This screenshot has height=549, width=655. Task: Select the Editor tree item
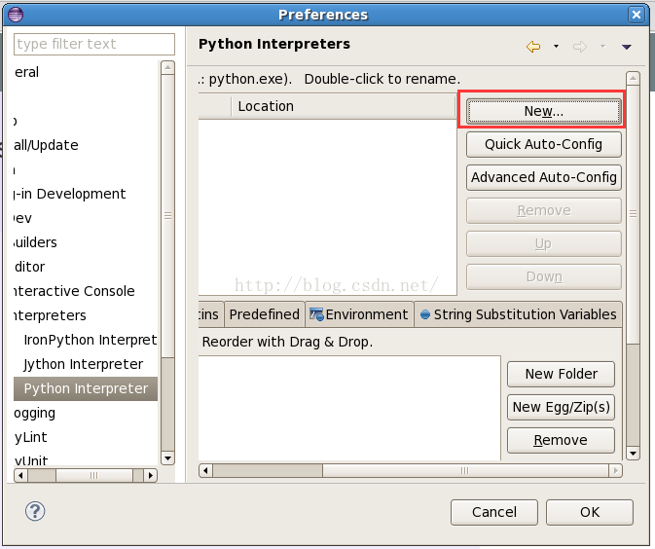click(29, 267)
